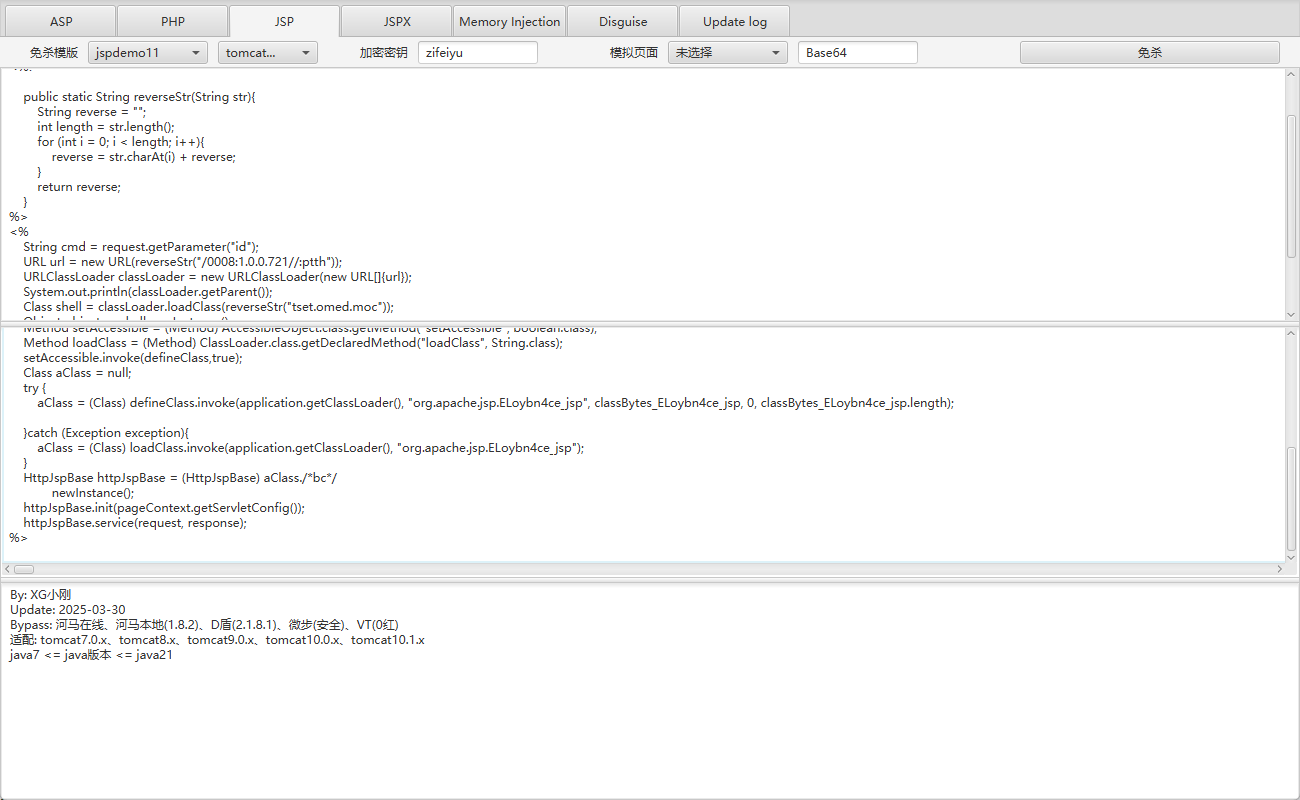
Task: Click the line "reverse = str.charAt(i) + reverse;"
Action: point(144,157)
